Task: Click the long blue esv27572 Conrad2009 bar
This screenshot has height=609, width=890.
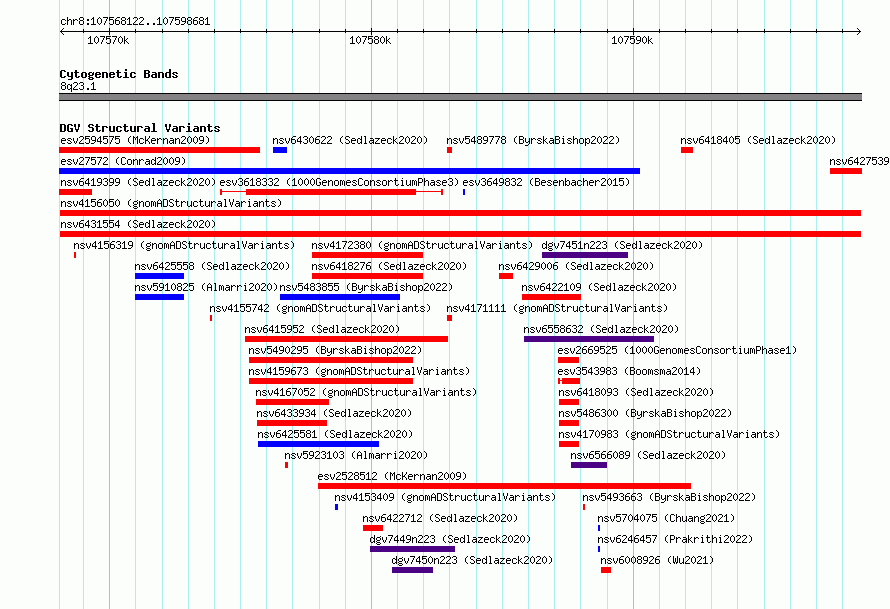Action: 350,171
